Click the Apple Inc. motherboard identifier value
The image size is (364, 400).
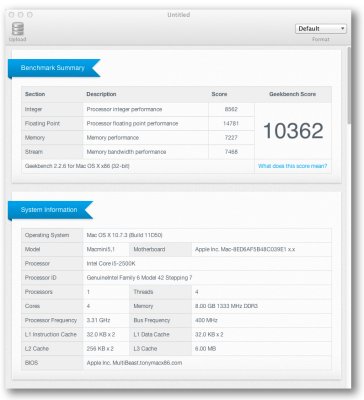pos(245,249)
